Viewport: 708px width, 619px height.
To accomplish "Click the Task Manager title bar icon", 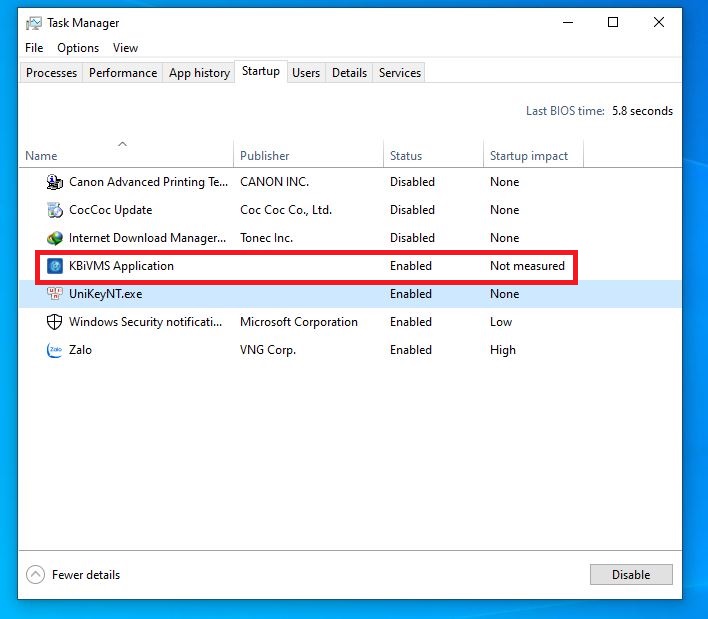I will [34, 23].
